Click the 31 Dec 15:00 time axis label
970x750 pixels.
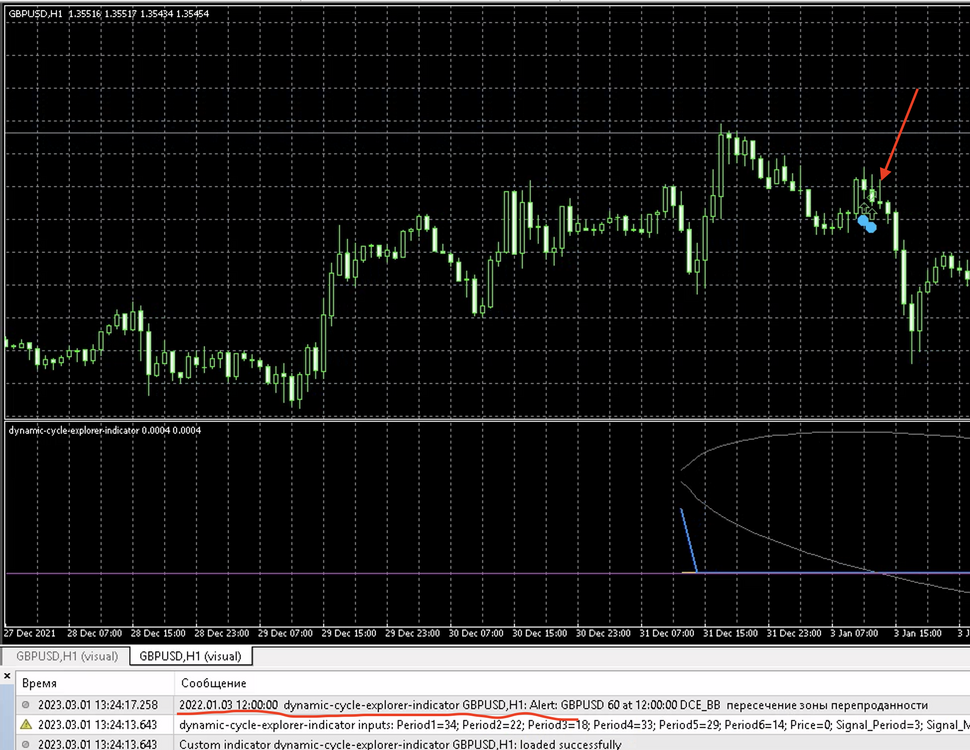coord(731,633)
